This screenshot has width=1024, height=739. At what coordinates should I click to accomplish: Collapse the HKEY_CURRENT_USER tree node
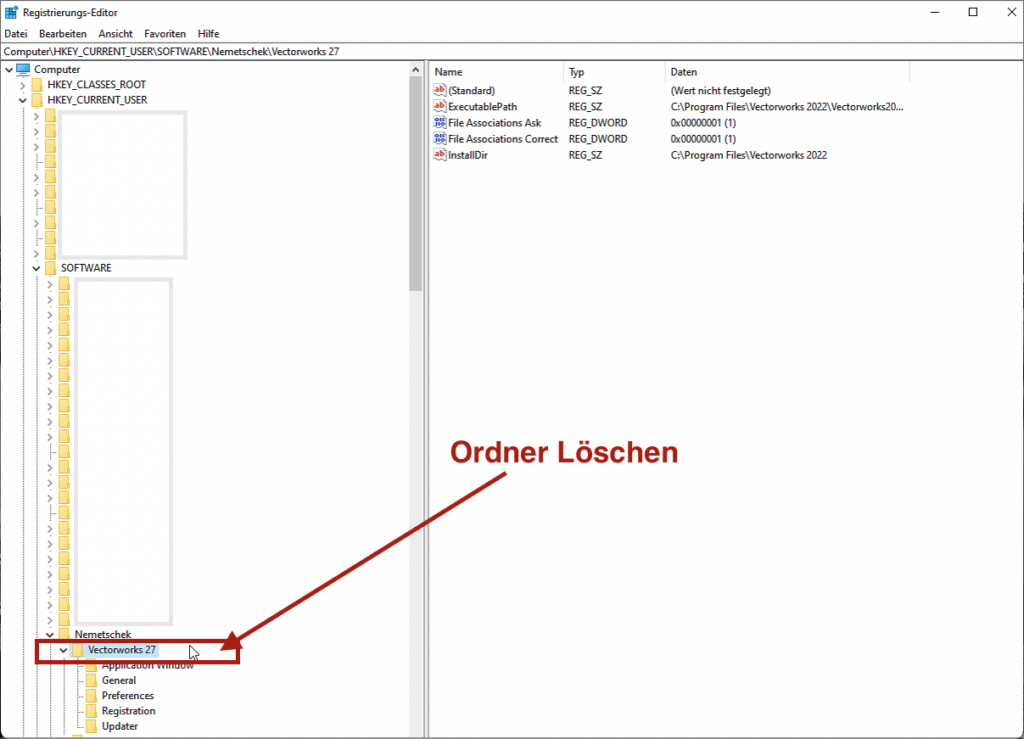point(23,100)
